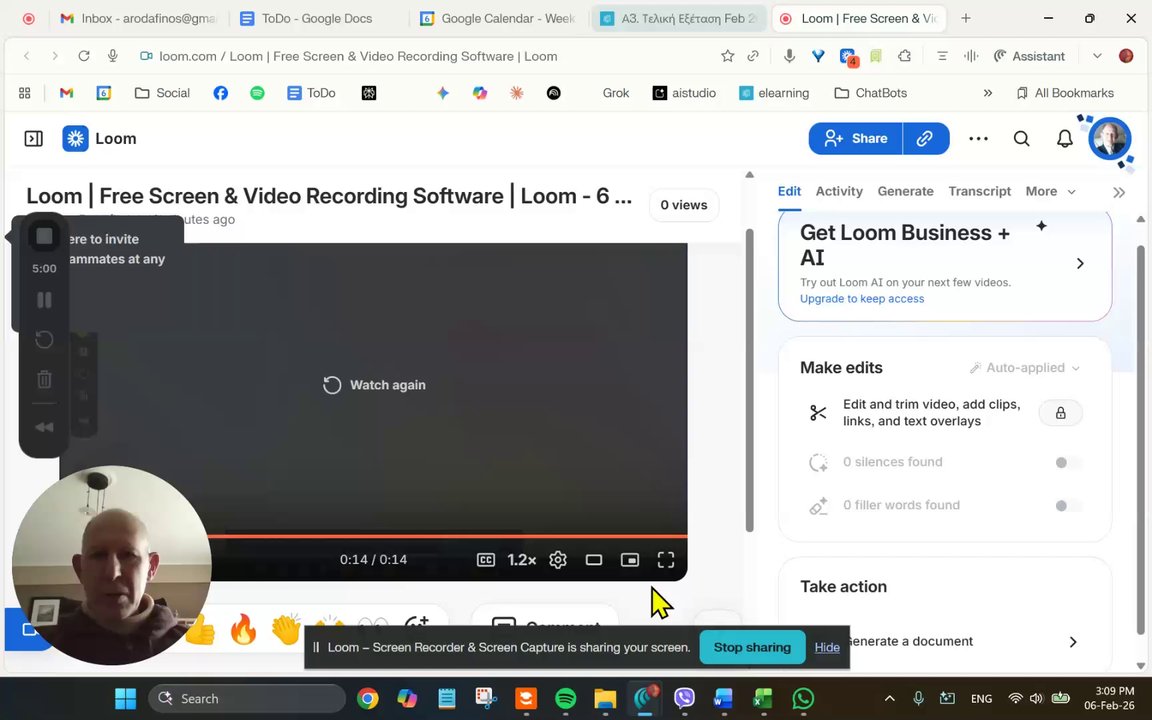This screenshot has height=720, width=1152.
Task: React with the fire emoji
Action: tap(243, 630)
